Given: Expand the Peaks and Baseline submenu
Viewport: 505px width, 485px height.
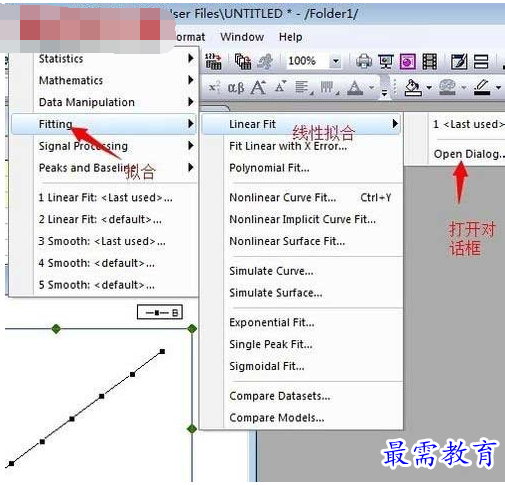Looking at the screenshot, I should coord(105,168).
